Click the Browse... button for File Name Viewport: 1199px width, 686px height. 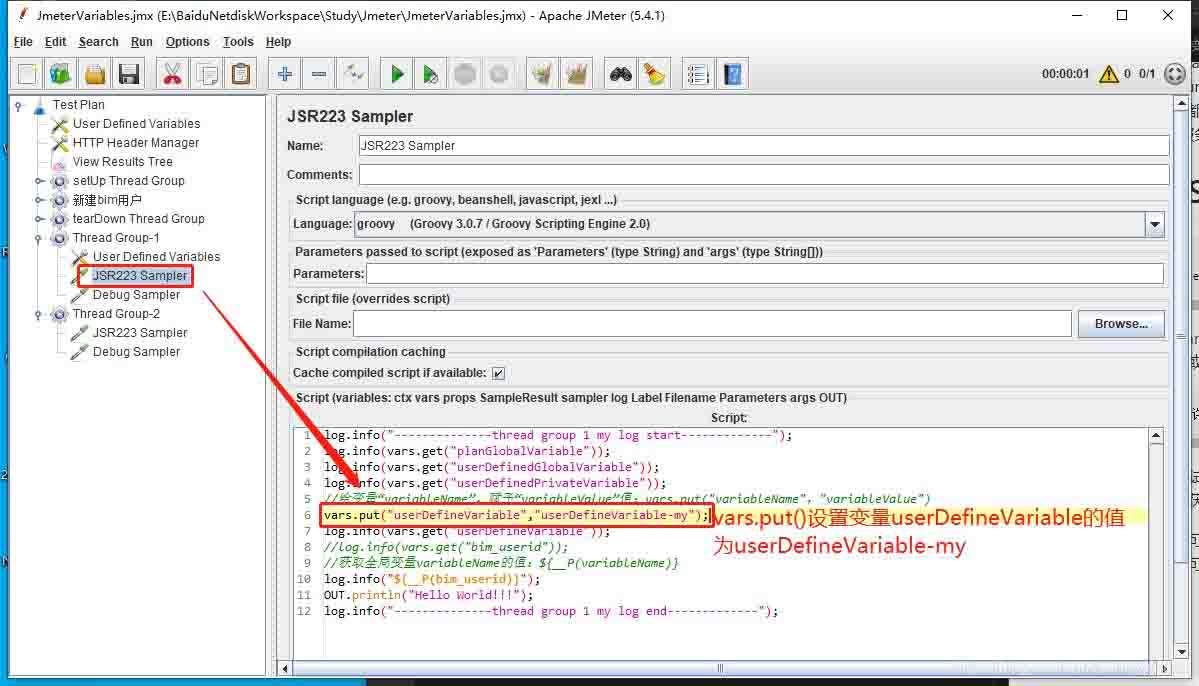(x=1121, y=324)
